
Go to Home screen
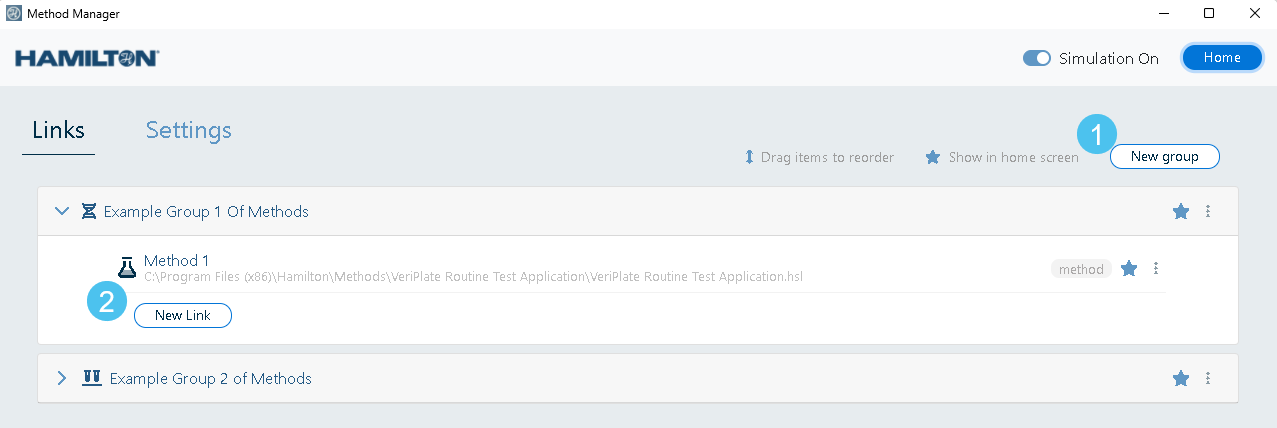(x=1221, y=58)
